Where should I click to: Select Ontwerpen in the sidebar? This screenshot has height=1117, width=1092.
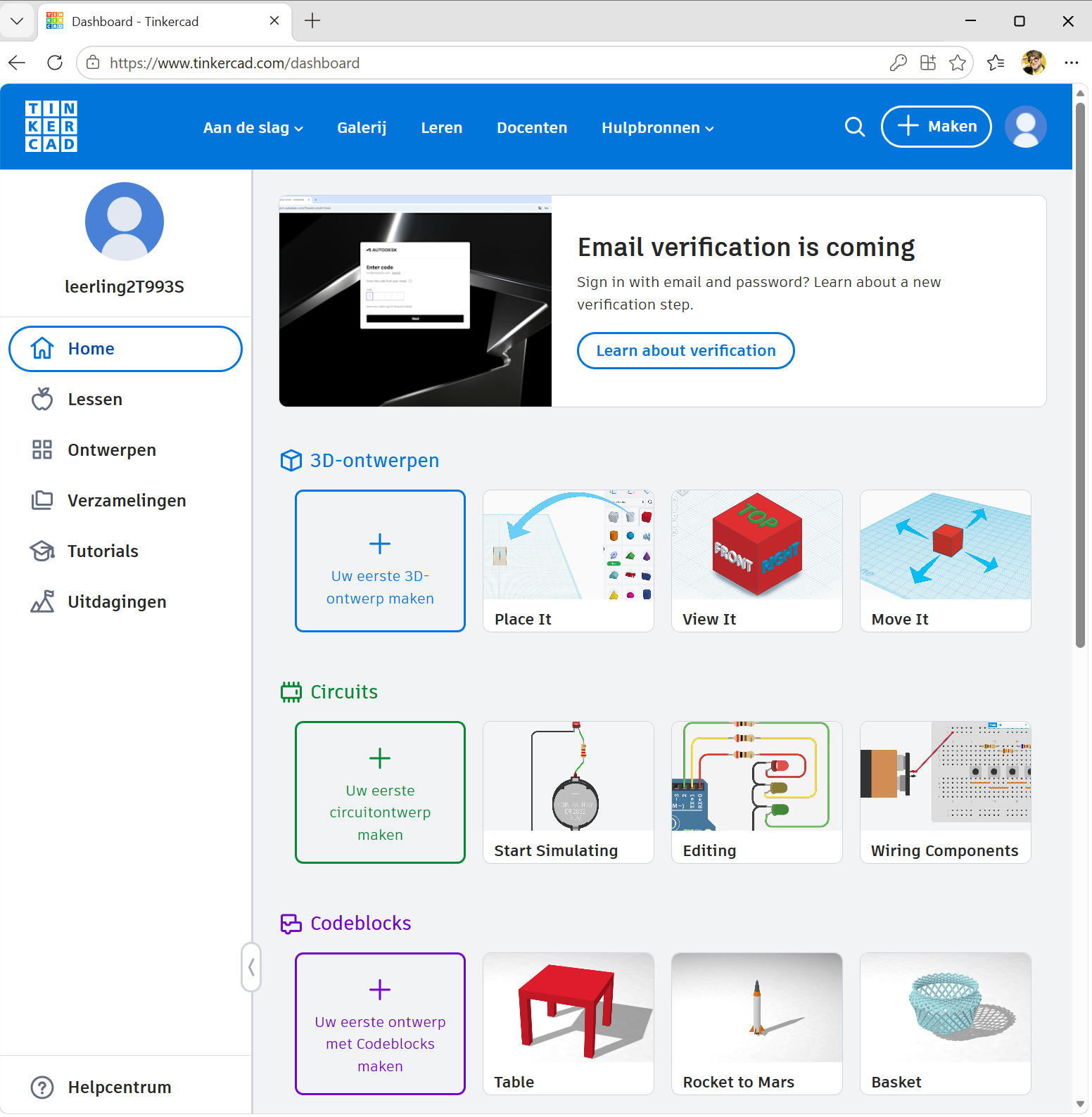point(125,449)
